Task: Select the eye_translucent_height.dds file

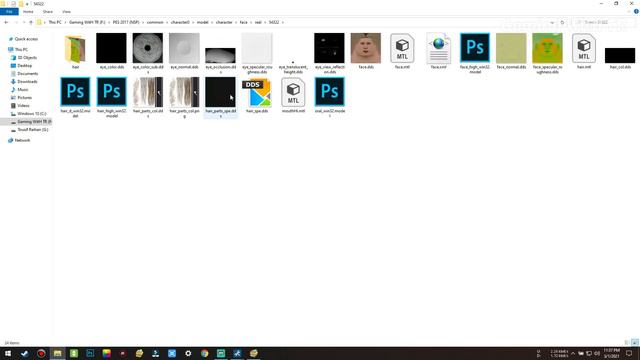Action: coord(293,67)
